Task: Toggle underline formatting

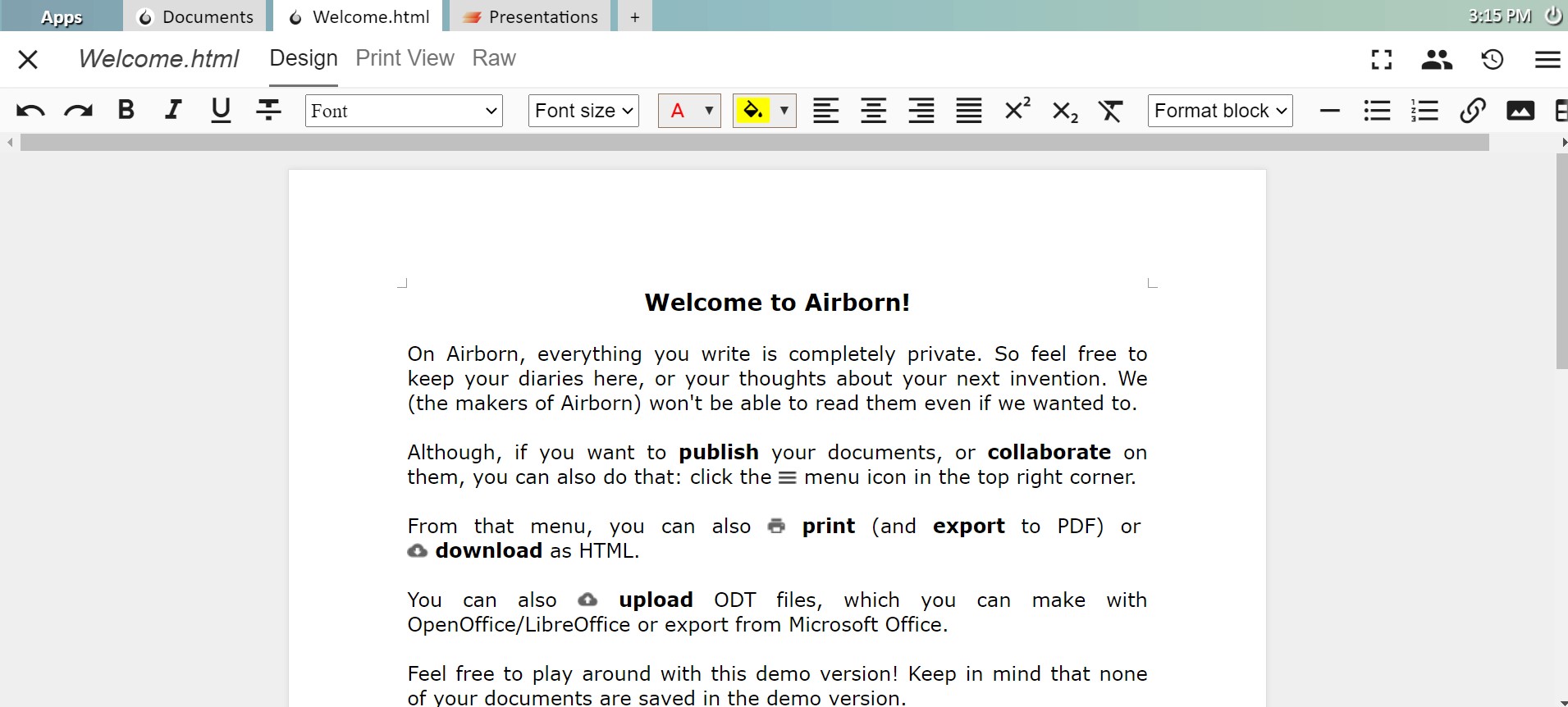Action: pyautogui.click(x=221, y=110)
